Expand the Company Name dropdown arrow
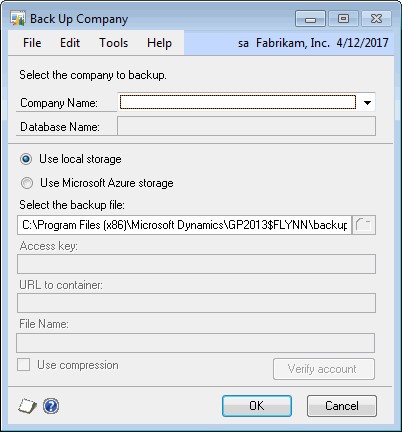The width and height of the screenshot is (402, 432). coord(367,103)
